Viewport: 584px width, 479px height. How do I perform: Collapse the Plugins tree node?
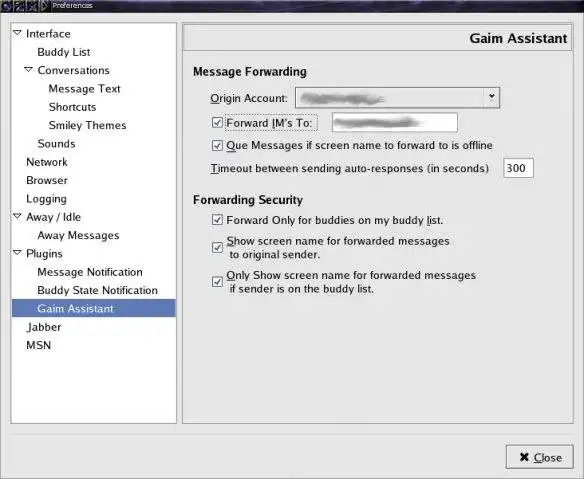pos(17,253)
